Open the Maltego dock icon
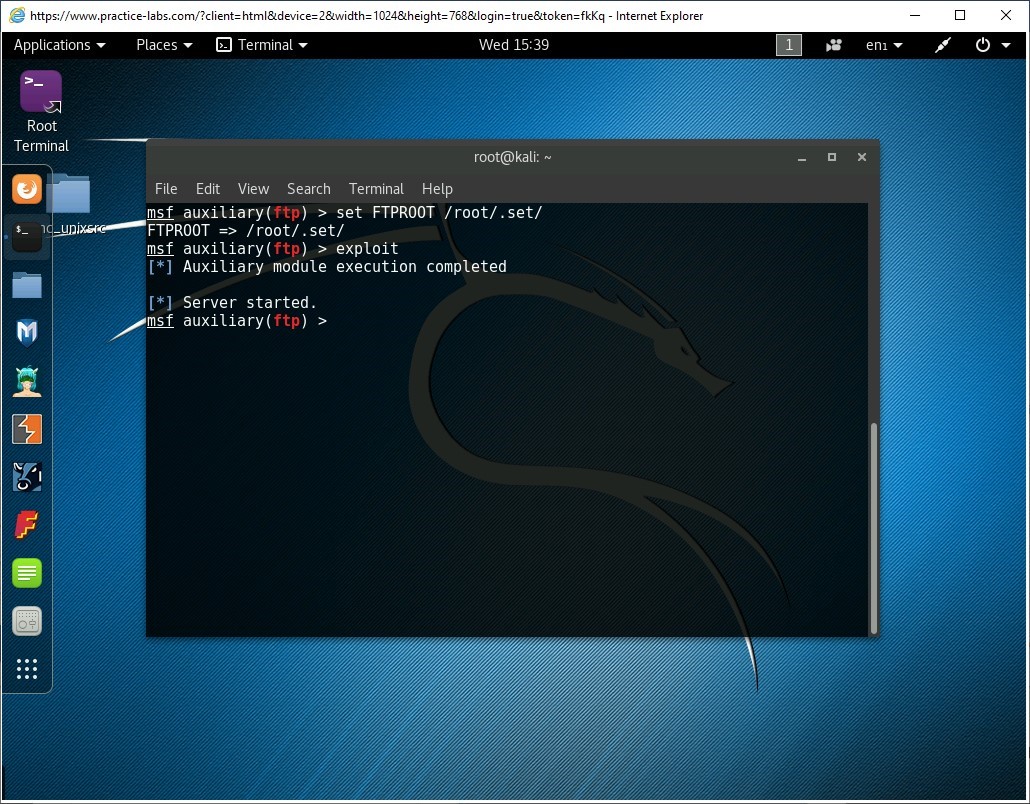This screenshot has height=804, width=1030. tap(27, 477)
